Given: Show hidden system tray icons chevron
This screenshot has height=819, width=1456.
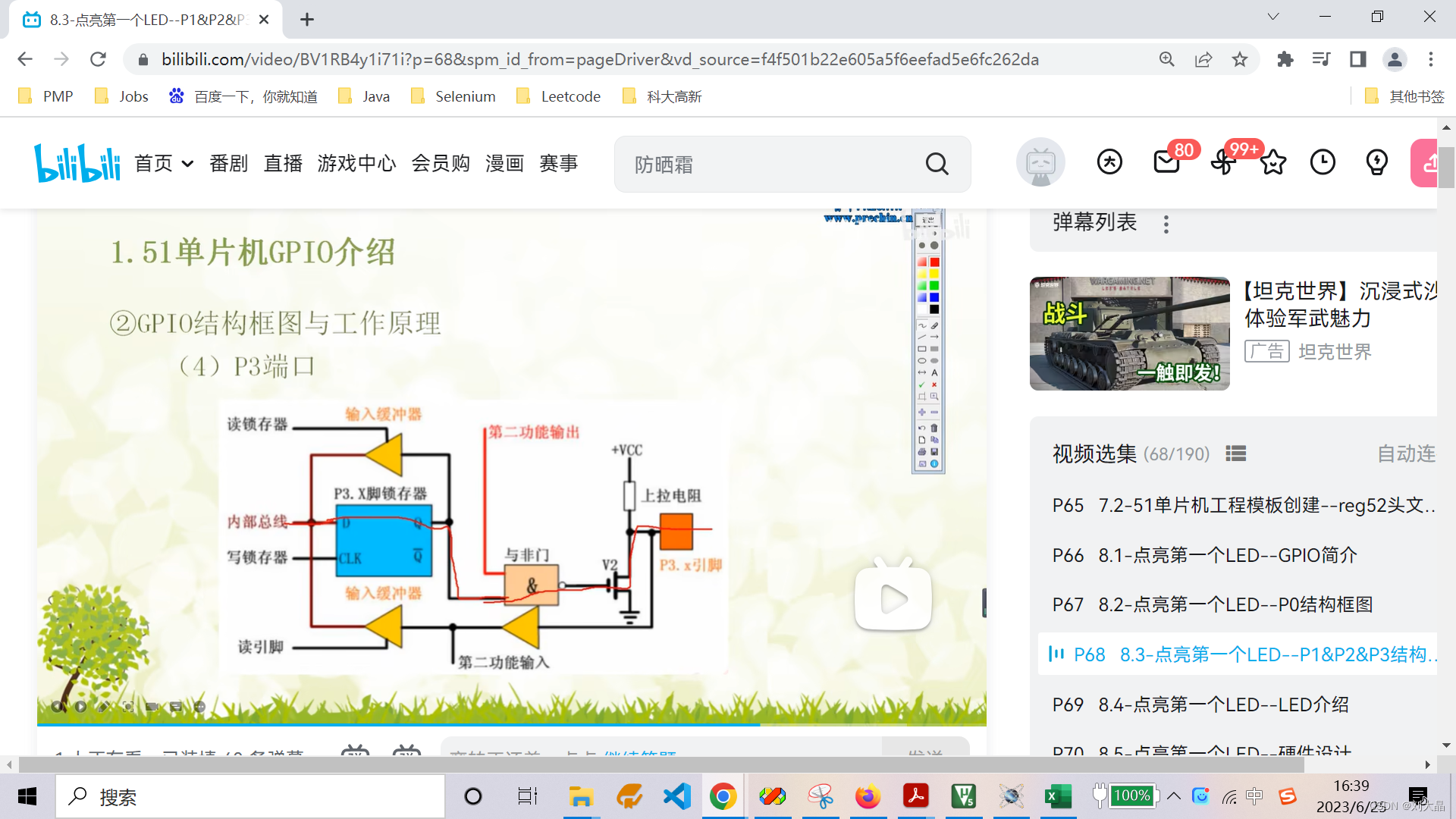Looking at the screenshot, I should (1173, 795).
